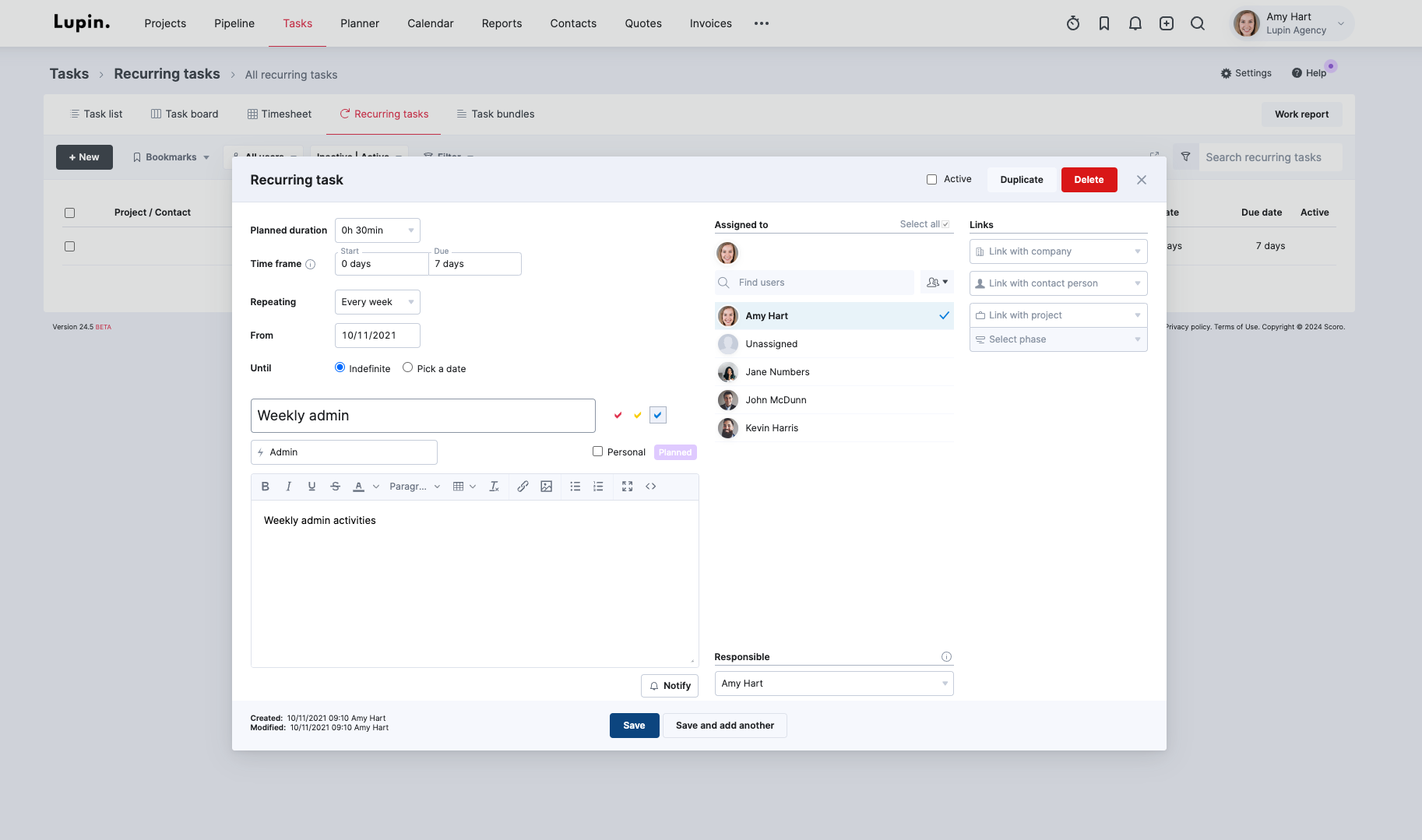The height and width of the screenshot is (840, 1422).
Task: Select the red priority checkmark
Action: click(618, 416)
